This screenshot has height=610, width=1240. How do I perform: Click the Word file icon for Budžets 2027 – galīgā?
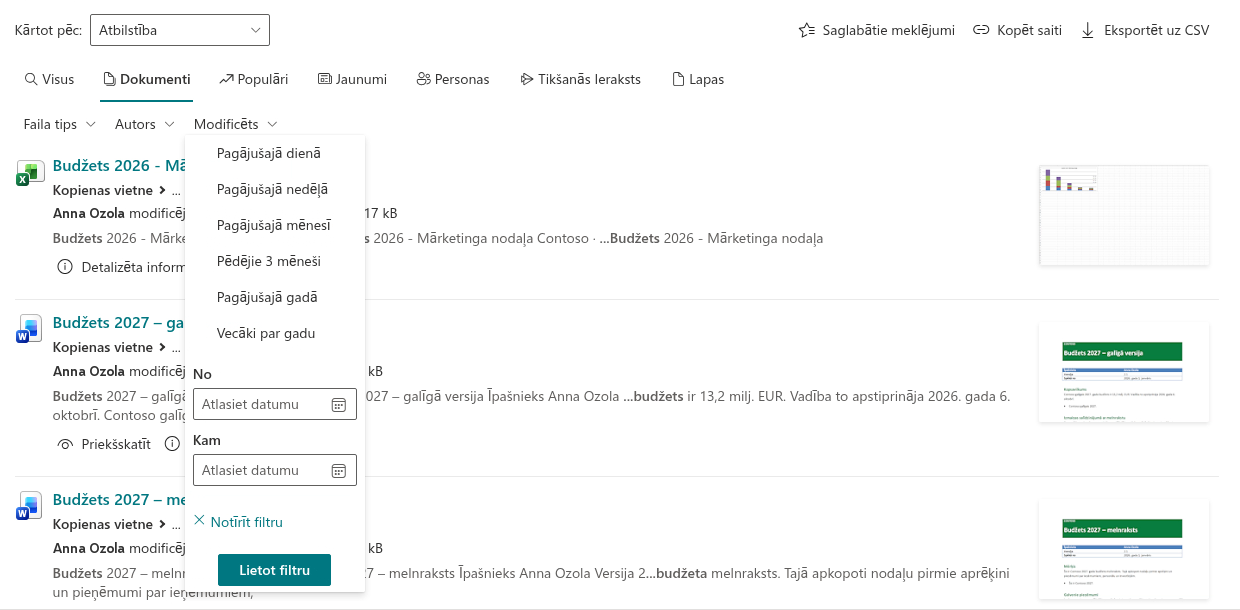point(28,329)
